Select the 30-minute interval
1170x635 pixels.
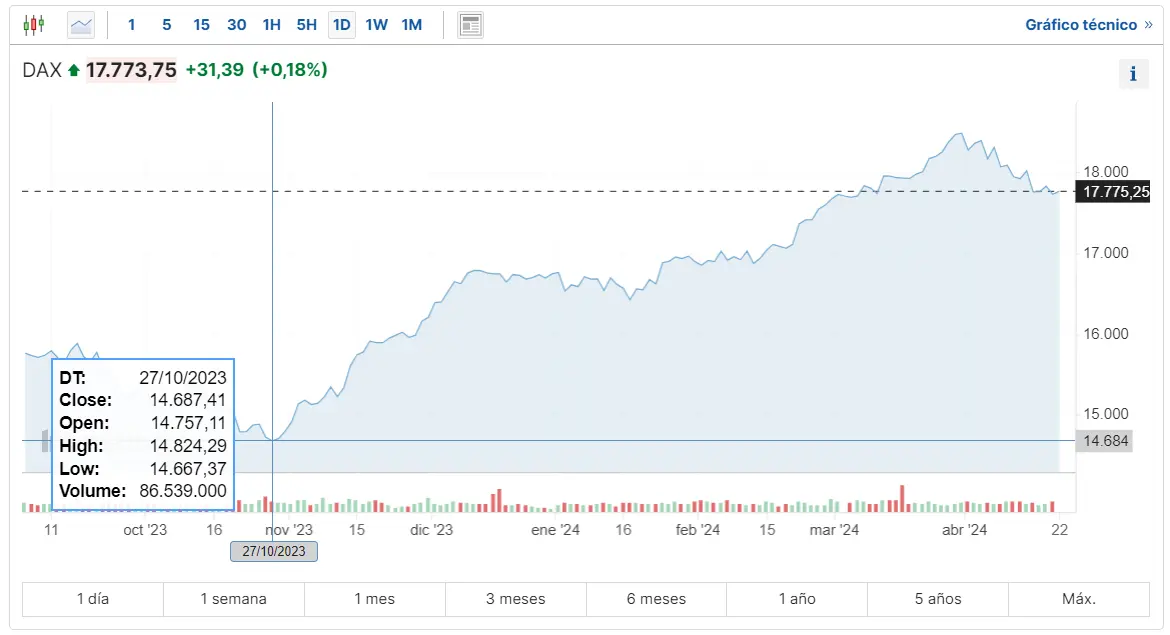236,24
